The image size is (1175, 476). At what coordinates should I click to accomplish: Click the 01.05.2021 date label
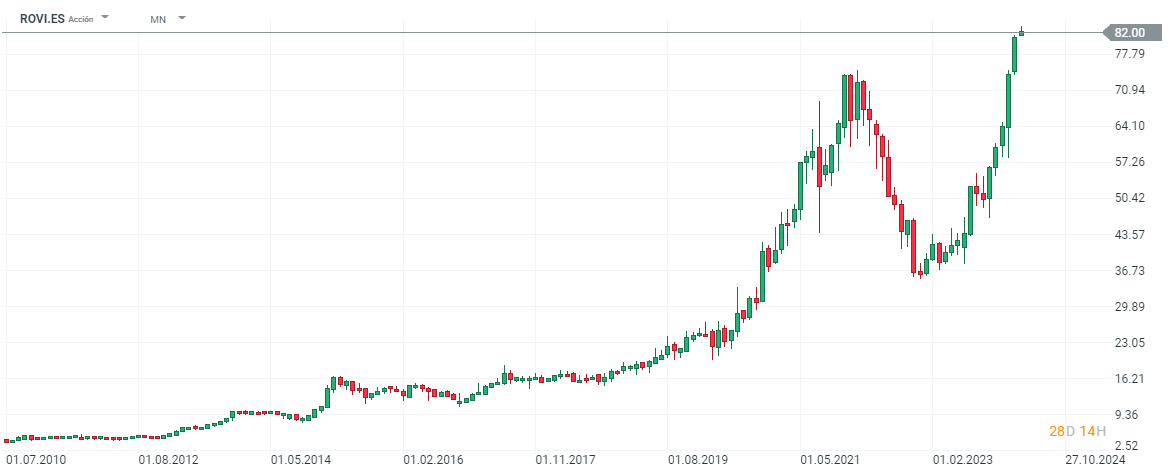[x=833, y=461]
